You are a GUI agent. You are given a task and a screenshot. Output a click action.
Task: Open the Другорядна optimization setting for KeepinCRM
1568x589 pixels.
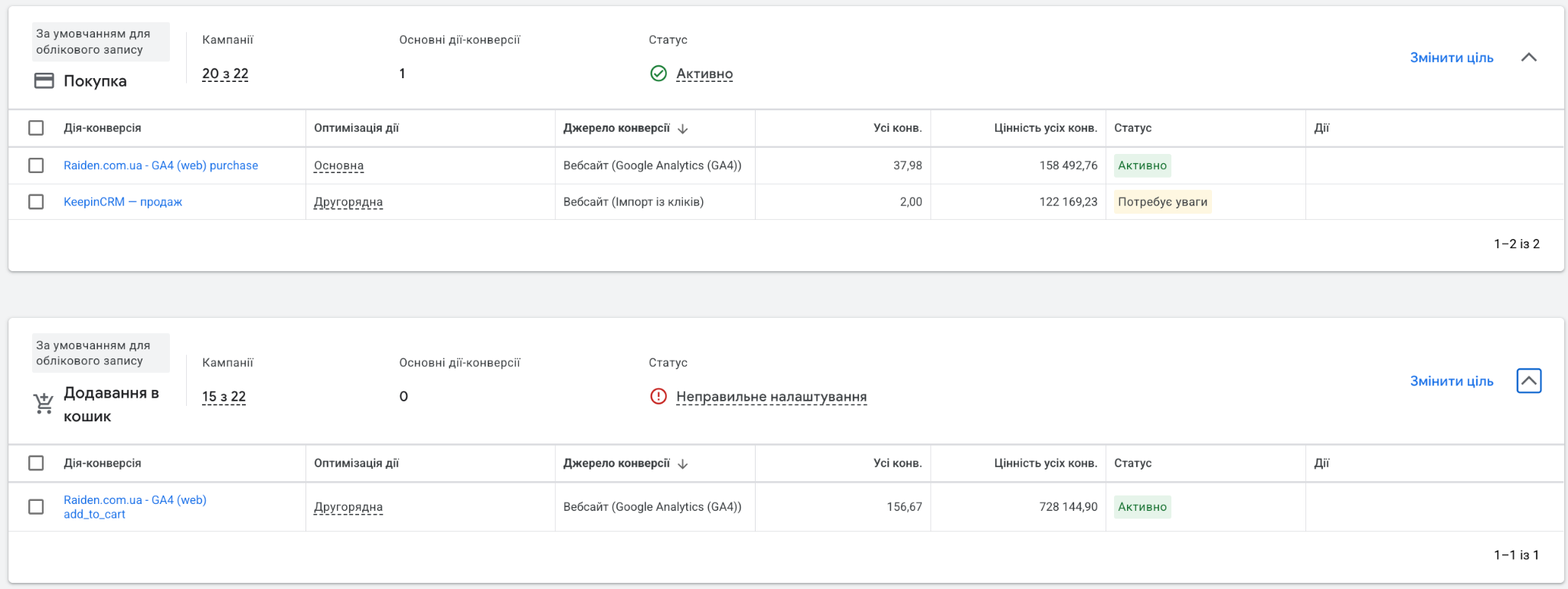pyautogui.click(x=348, y=202)
